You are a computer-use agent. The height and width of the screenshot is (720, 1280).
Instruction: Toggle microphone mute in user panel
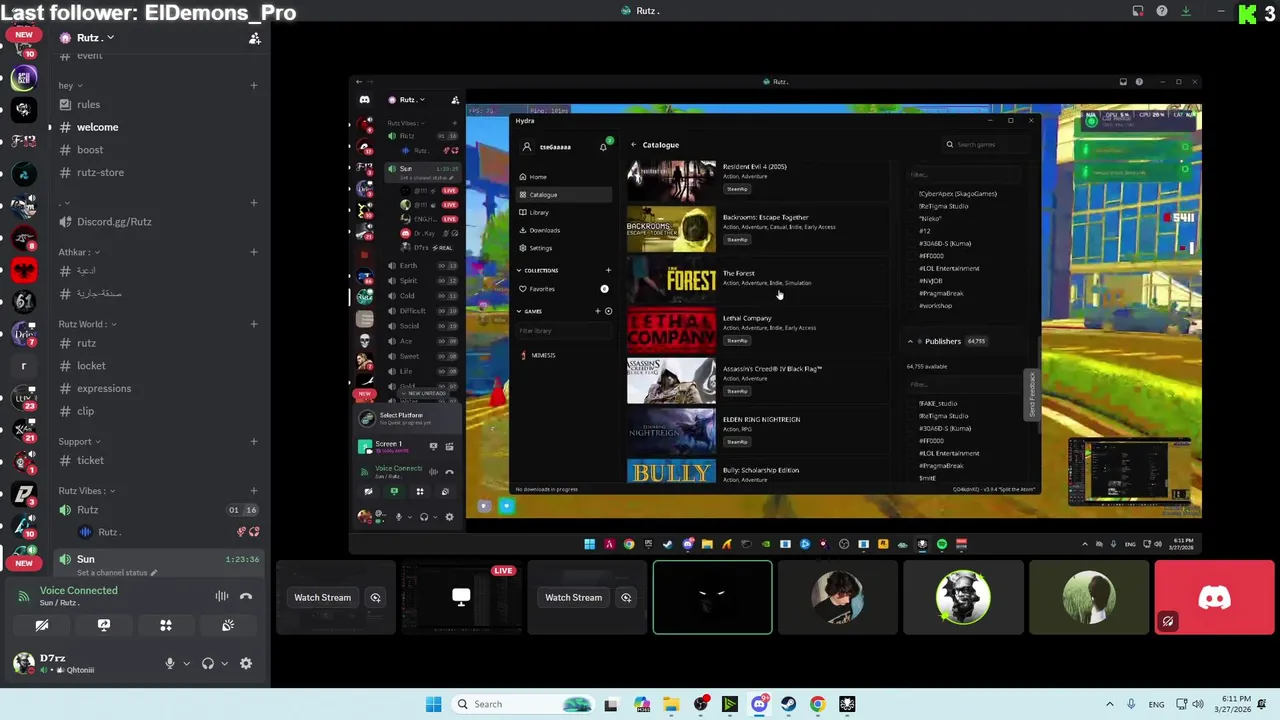tap(169, 663)
